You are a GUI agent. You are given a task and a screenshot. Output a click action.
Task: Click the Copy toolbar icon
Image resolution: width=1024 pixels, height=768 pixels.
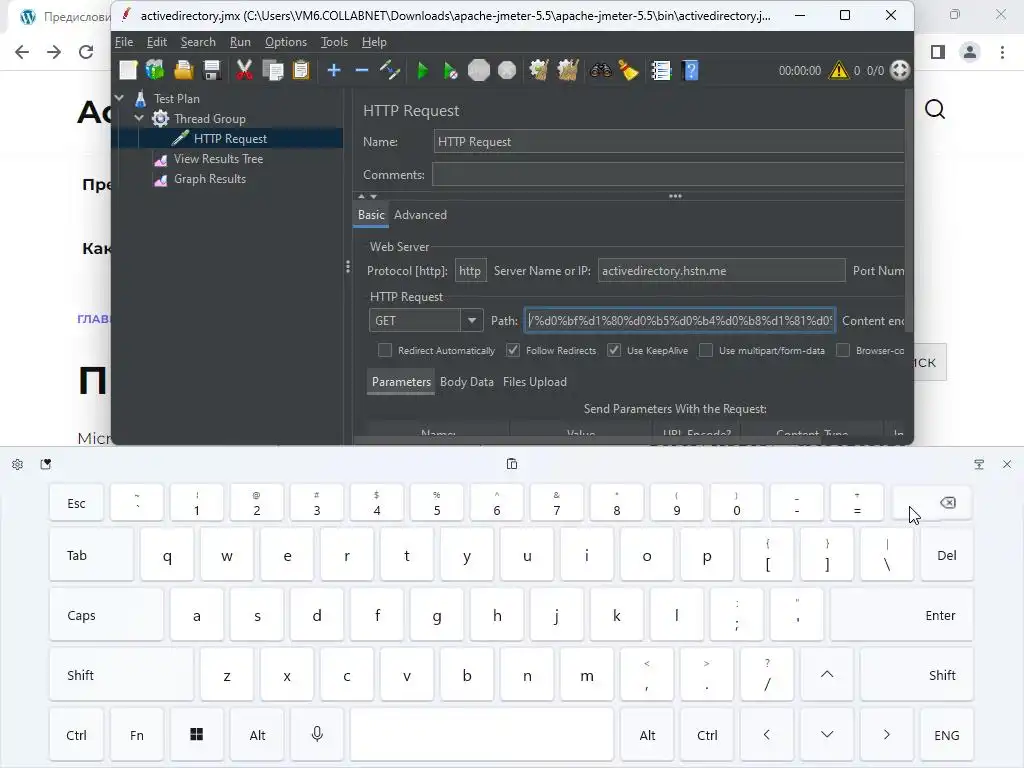coord(272,70)
